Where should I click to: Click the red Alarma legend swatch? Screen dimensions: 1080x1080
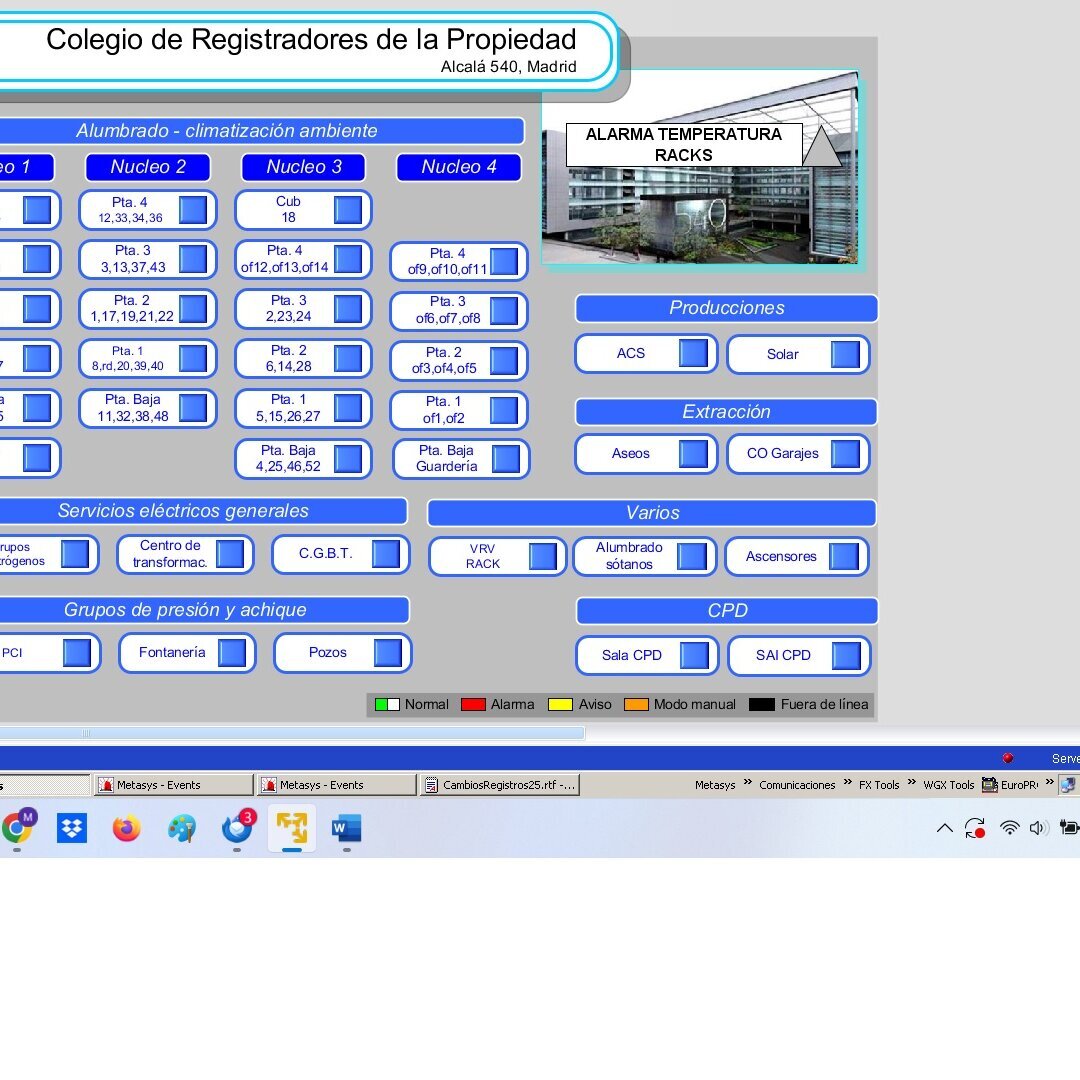click(x=473, y=704)
